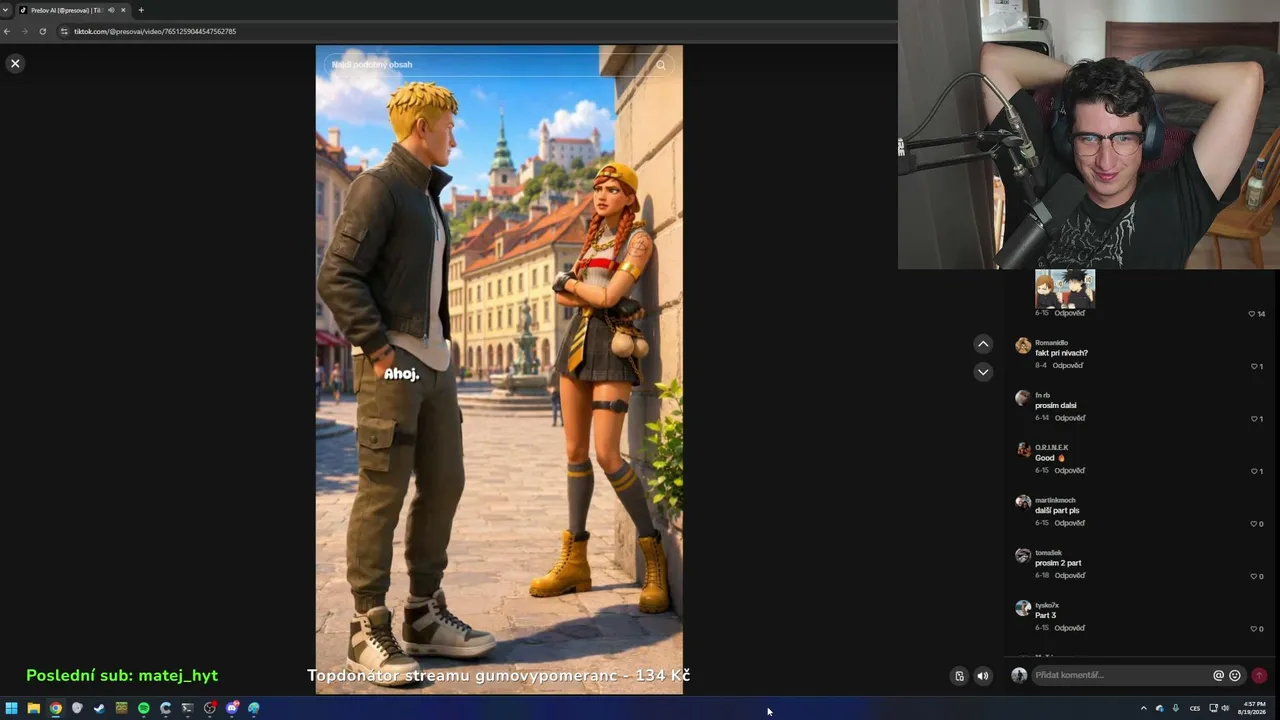Open O.R.I.N.E.K's profile avatar
This screenshot has width=1280, height=720.
[x=1022, y=450]
